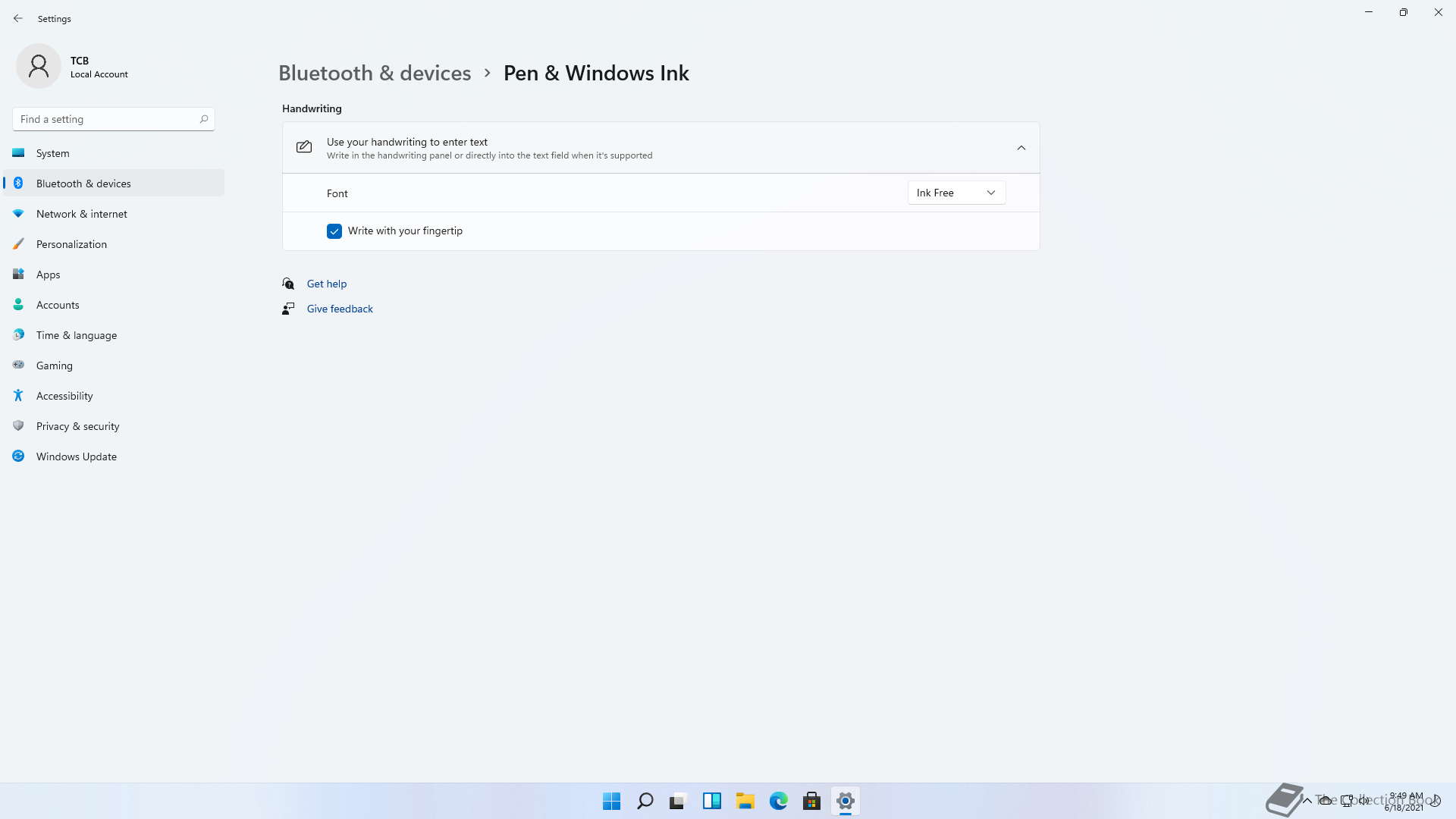
Task: Open the Apps settings category
Action: (114, 275)
